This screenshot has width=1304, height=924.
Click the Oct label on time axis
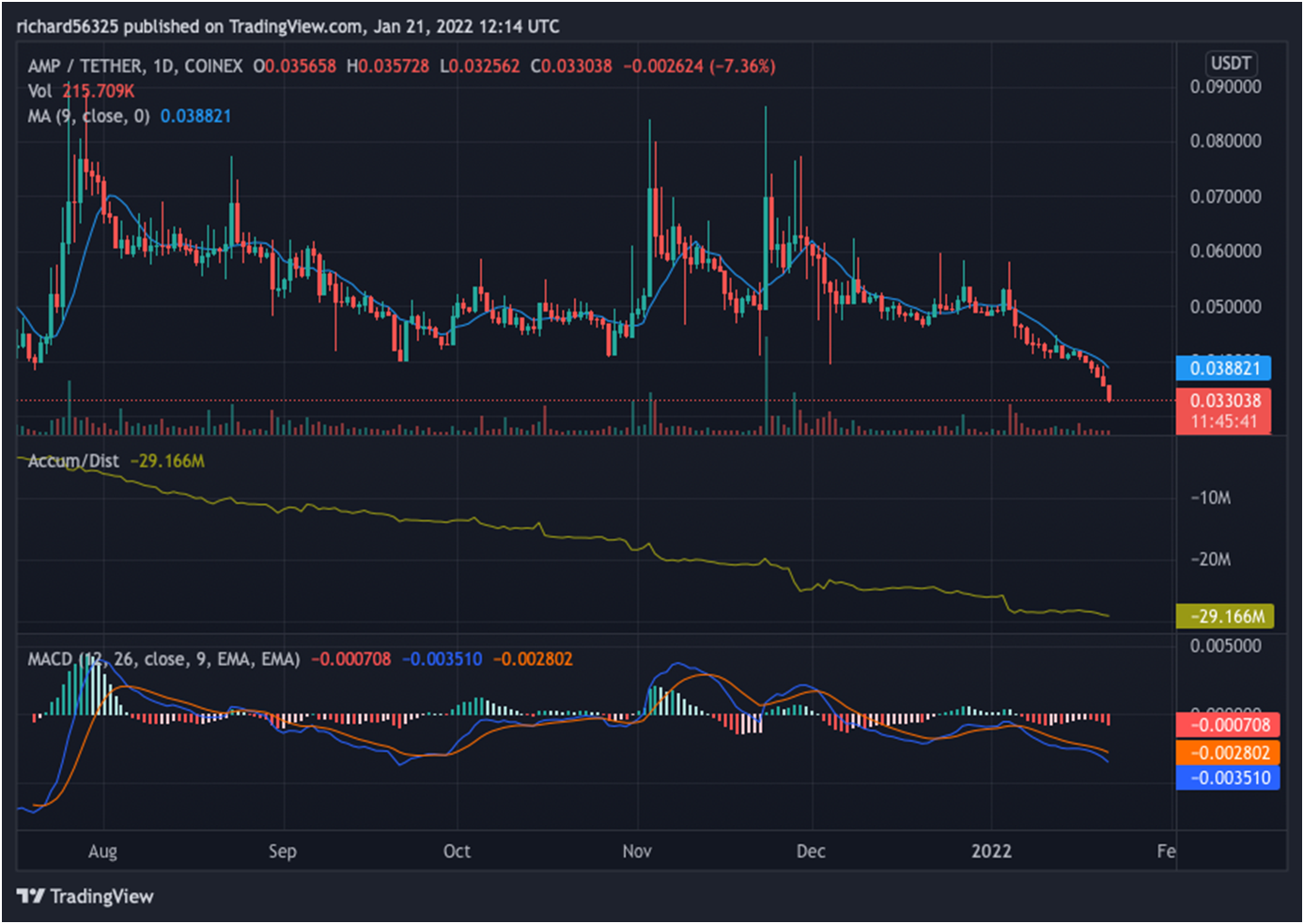tap(457, 851)
